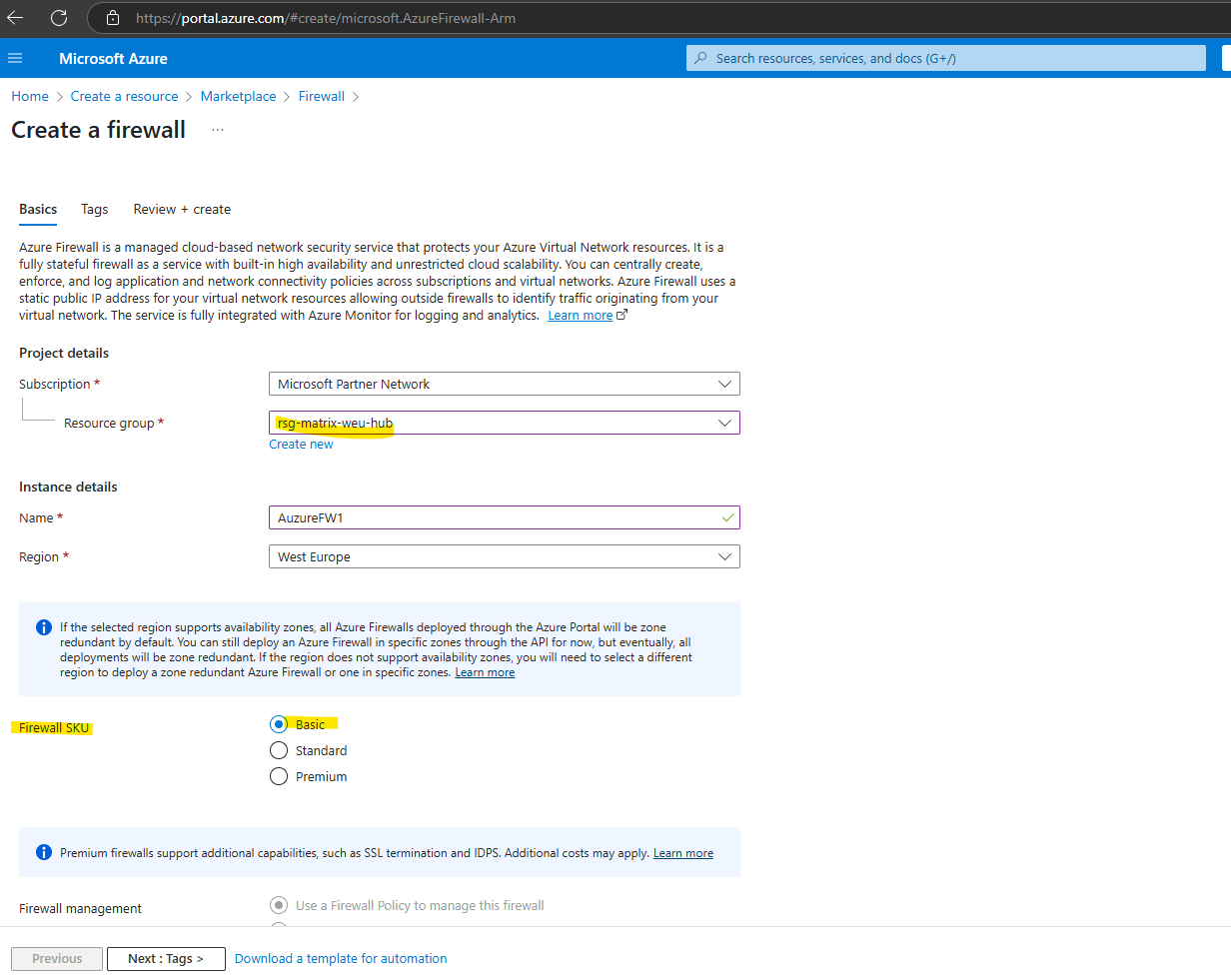The image size is (1231, 980).
Task: Select the Basic firewall SKU
Action: click(279, 724)
